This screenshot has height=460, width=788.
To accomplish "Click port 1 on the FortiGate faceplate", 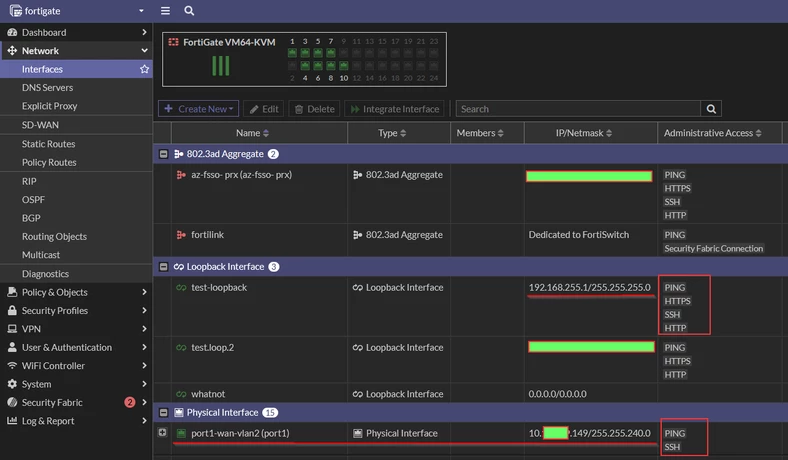I will 292,53.
